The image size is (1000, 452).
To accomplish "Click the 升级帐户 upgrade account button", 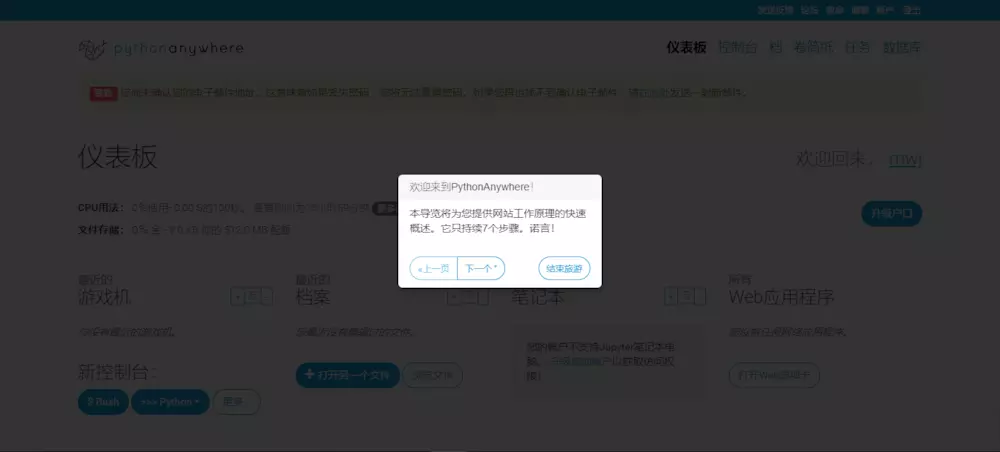I will pyautogui.click(x=892, y=214).
